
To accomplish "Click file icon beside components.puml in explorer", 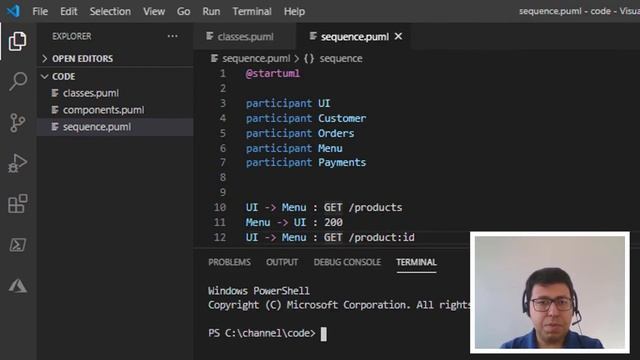I will [x=55, y=110].
